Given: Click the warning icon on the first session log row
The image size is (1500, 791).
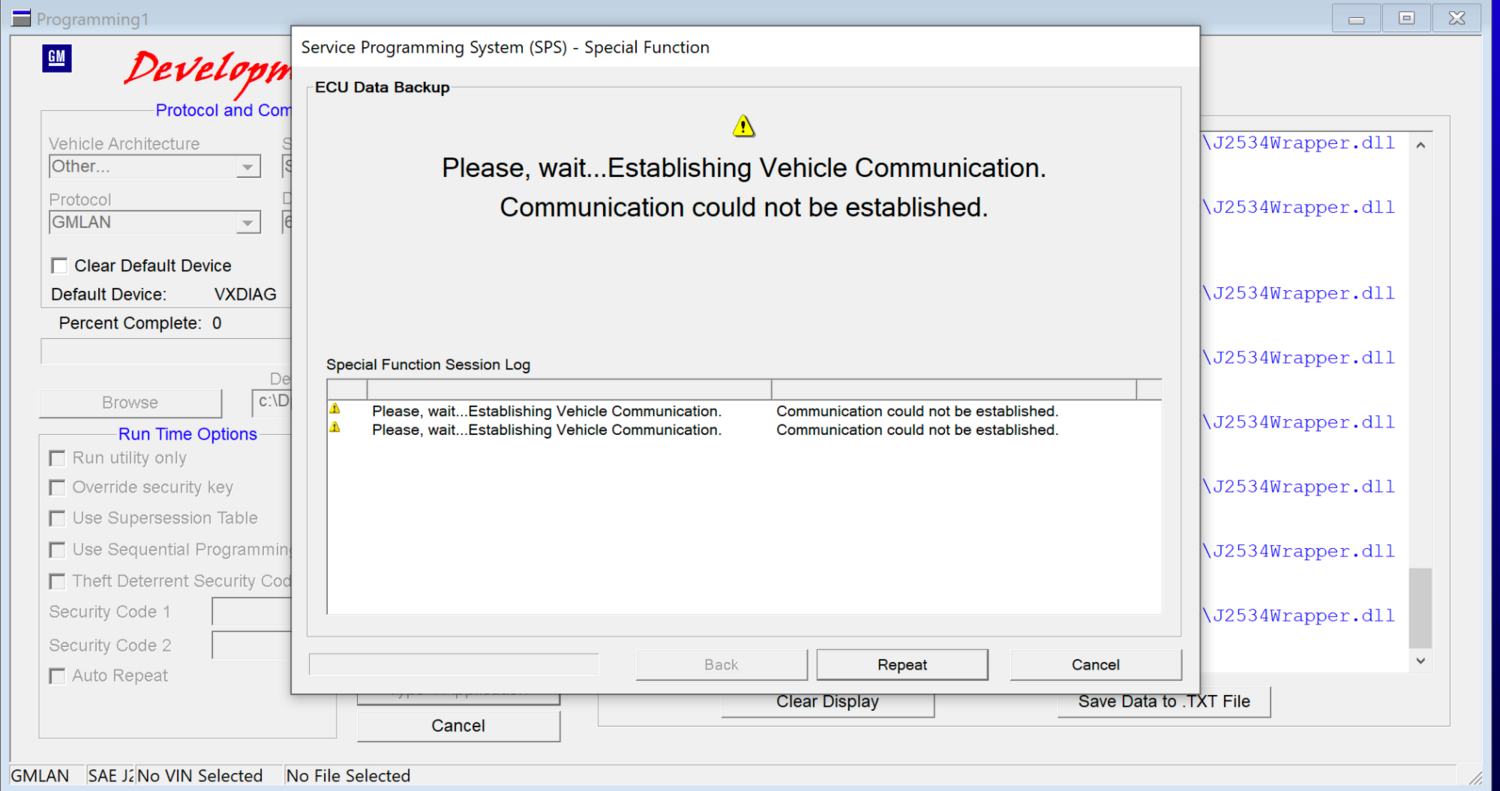Looking at the screenshot, I should pyautogui.click(x=335, y=409).
